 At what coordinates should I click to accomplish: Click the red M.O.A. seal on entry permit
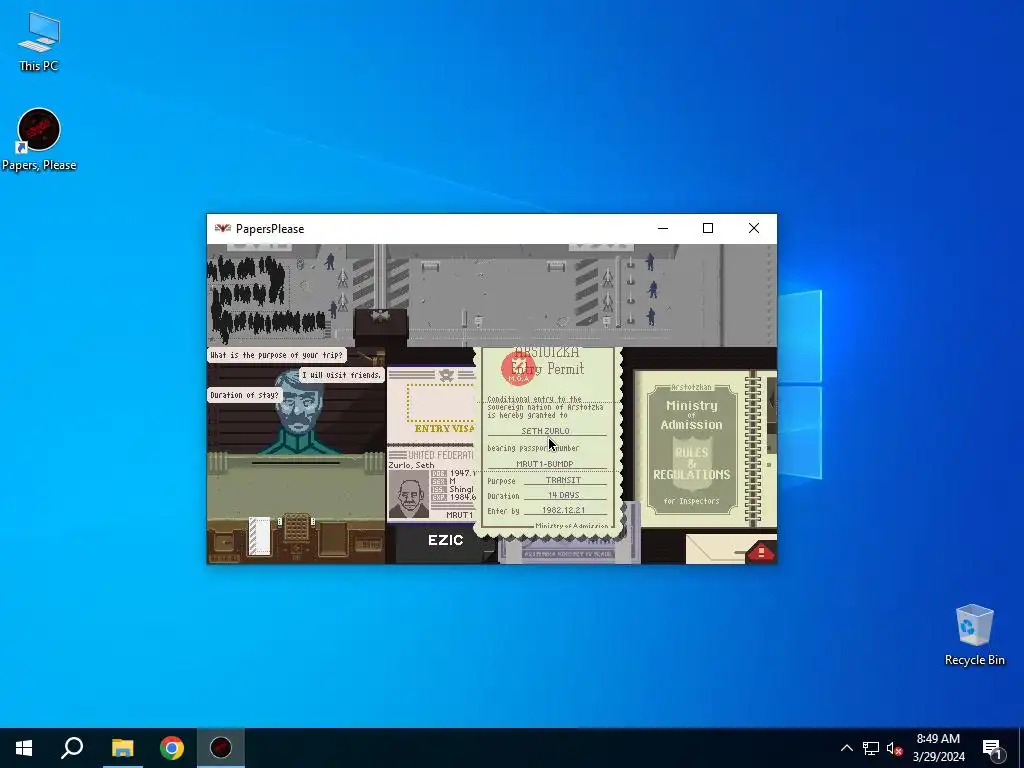(x=519, y=368)
